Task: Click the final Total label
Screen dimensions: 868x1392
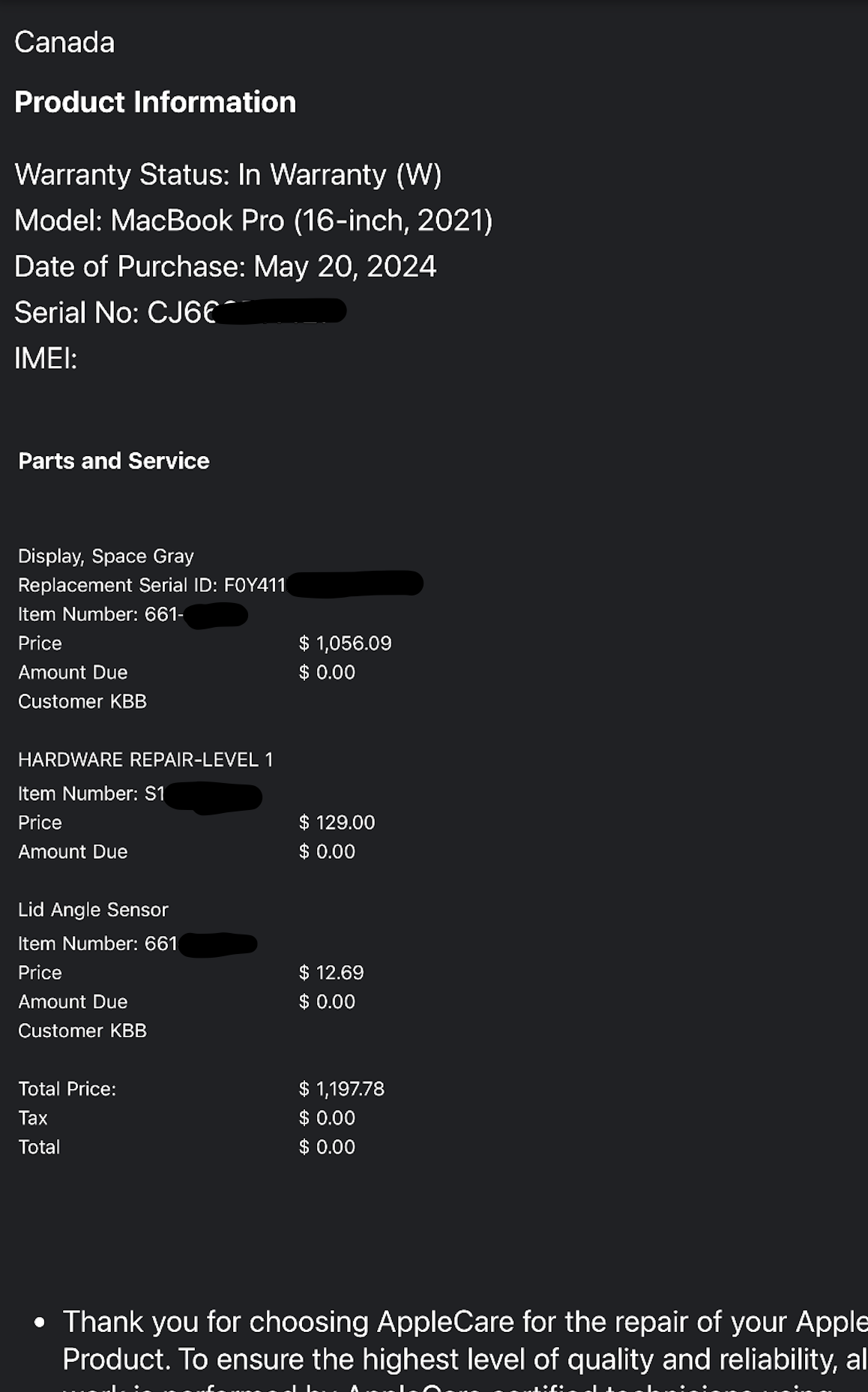Action: [x=39, y=1147]
